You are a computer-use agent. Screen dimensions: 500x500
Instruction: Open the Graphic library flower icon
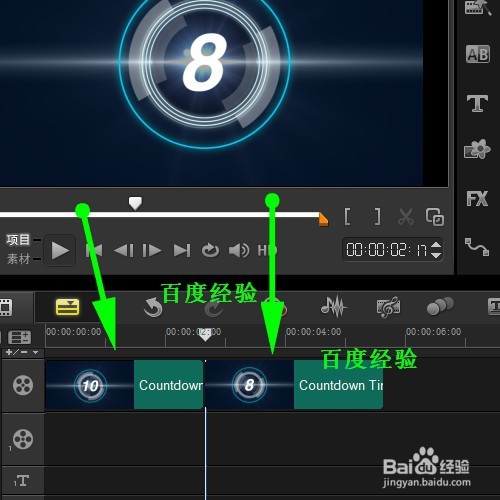point(477,149)
